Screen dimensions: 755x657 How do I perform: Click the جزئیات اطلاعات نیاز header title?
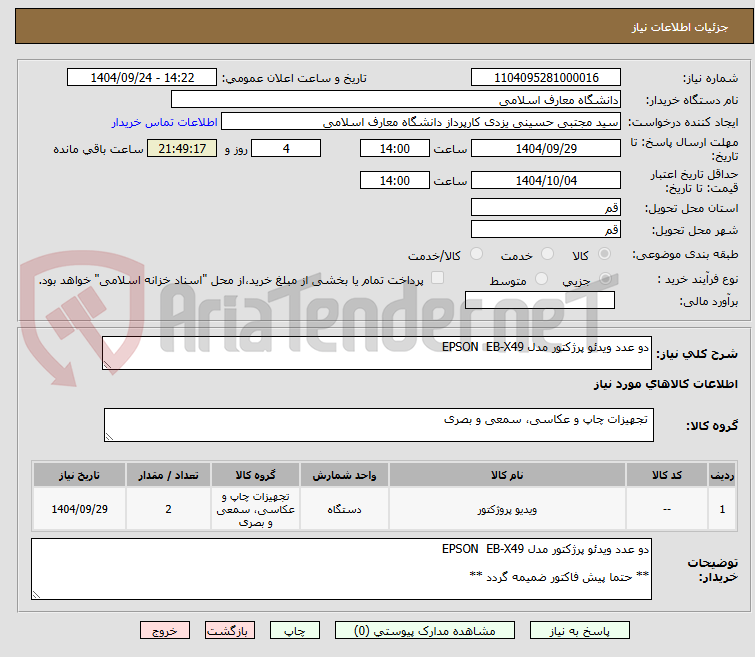click(x=679, y=27)
